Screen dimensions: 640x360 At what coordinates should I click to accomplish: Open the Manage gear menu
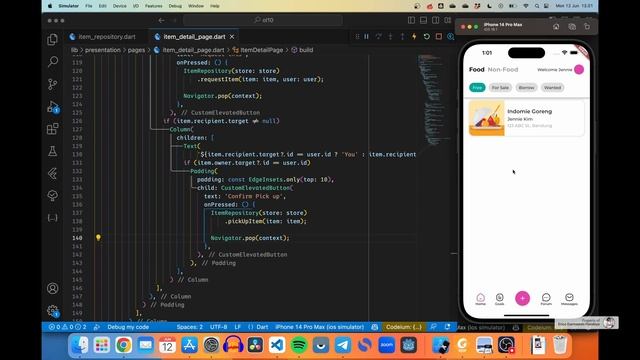point(53,311)
